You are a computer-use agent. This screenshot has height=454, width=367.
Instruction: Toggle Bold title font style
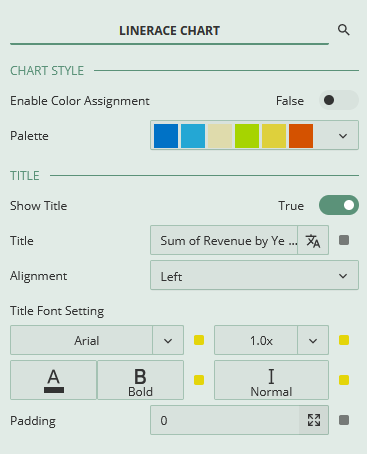tap(140, 380)
